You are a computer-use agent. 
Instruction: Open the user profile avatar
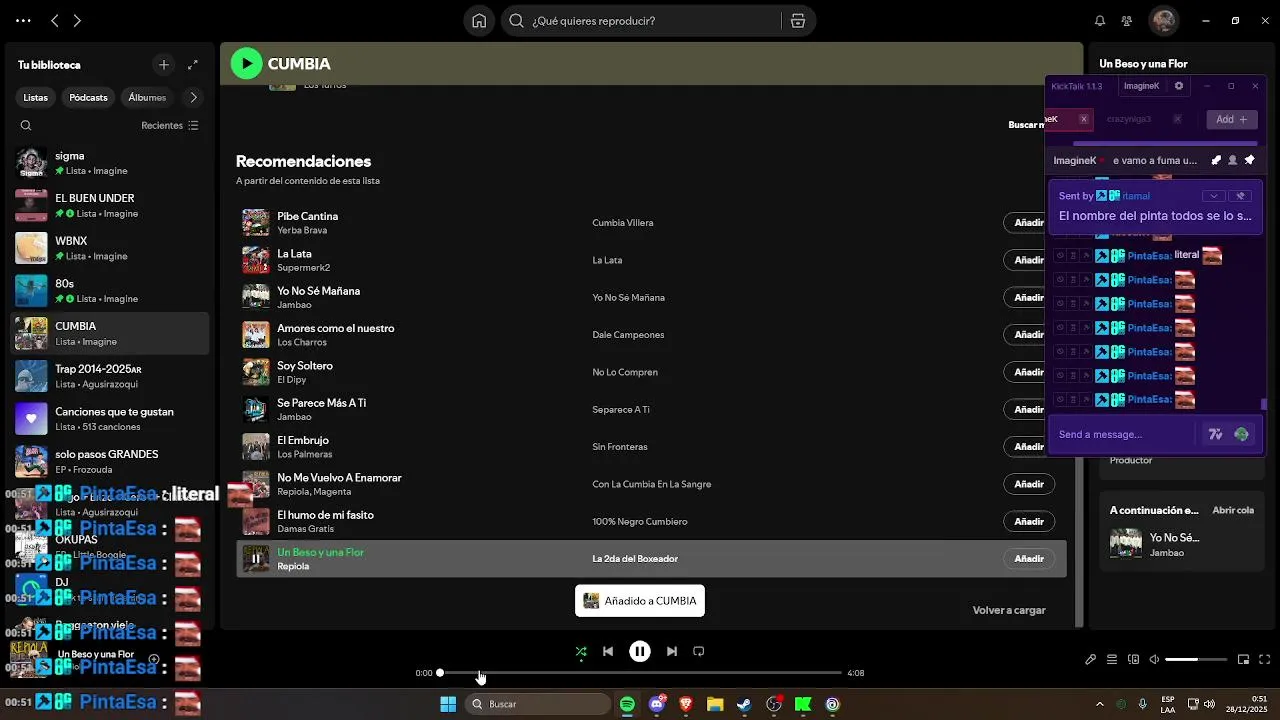(x=1163, y=20)
